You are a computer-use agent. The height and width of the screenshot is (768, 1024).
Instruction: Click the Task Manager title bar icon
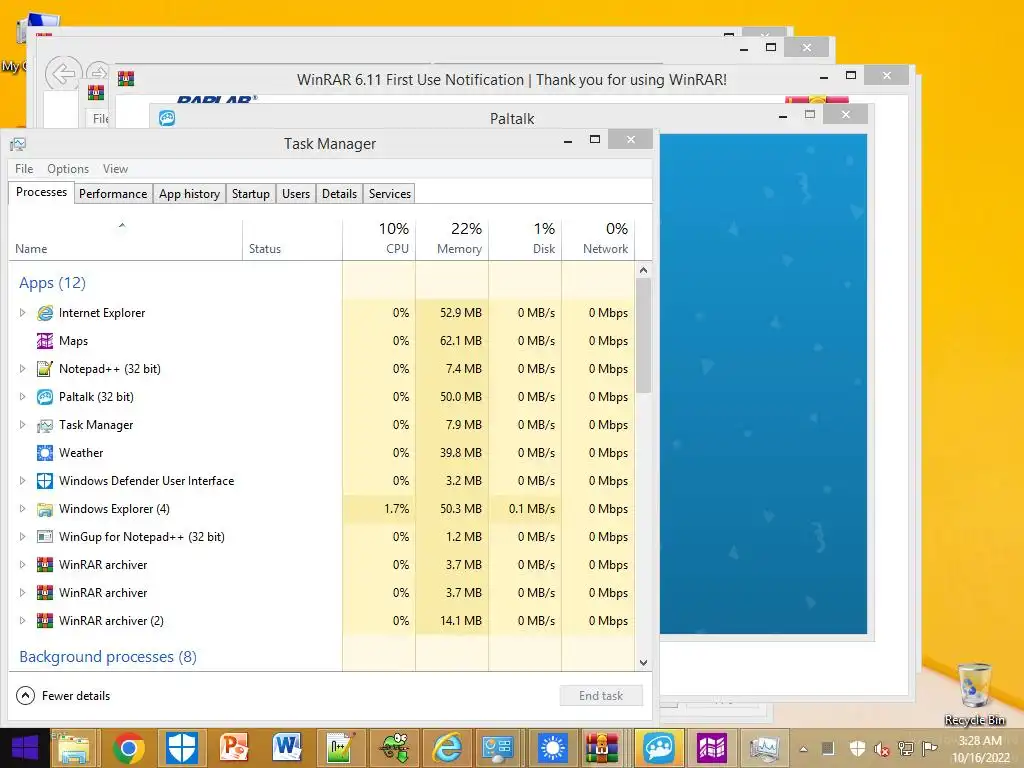[18, 144]
